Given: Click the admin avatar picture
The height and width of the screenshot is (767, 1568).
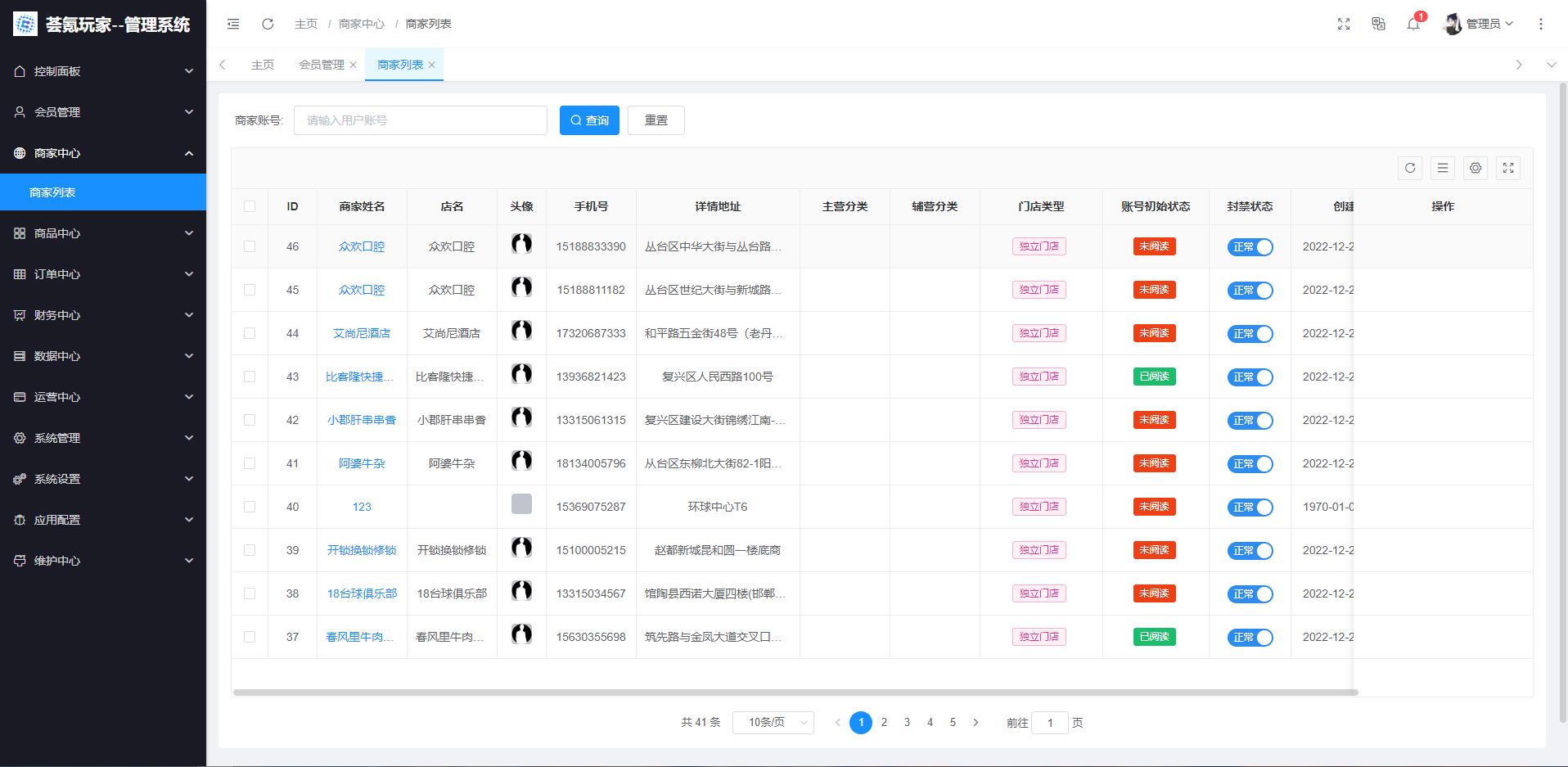Looking at the screenshot, I should pyautogui.click(x=1453, y=24).
